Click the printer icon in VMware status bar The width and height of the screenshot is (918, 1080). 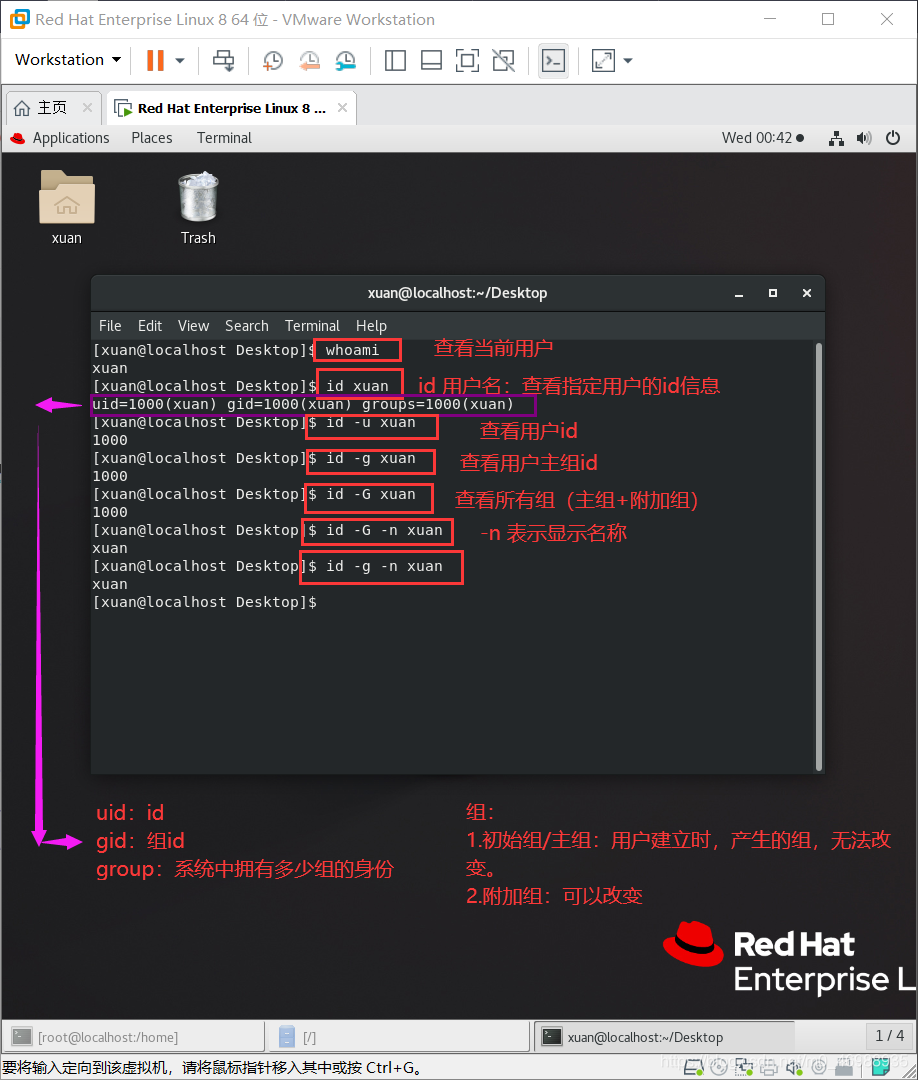(769, 1067)
